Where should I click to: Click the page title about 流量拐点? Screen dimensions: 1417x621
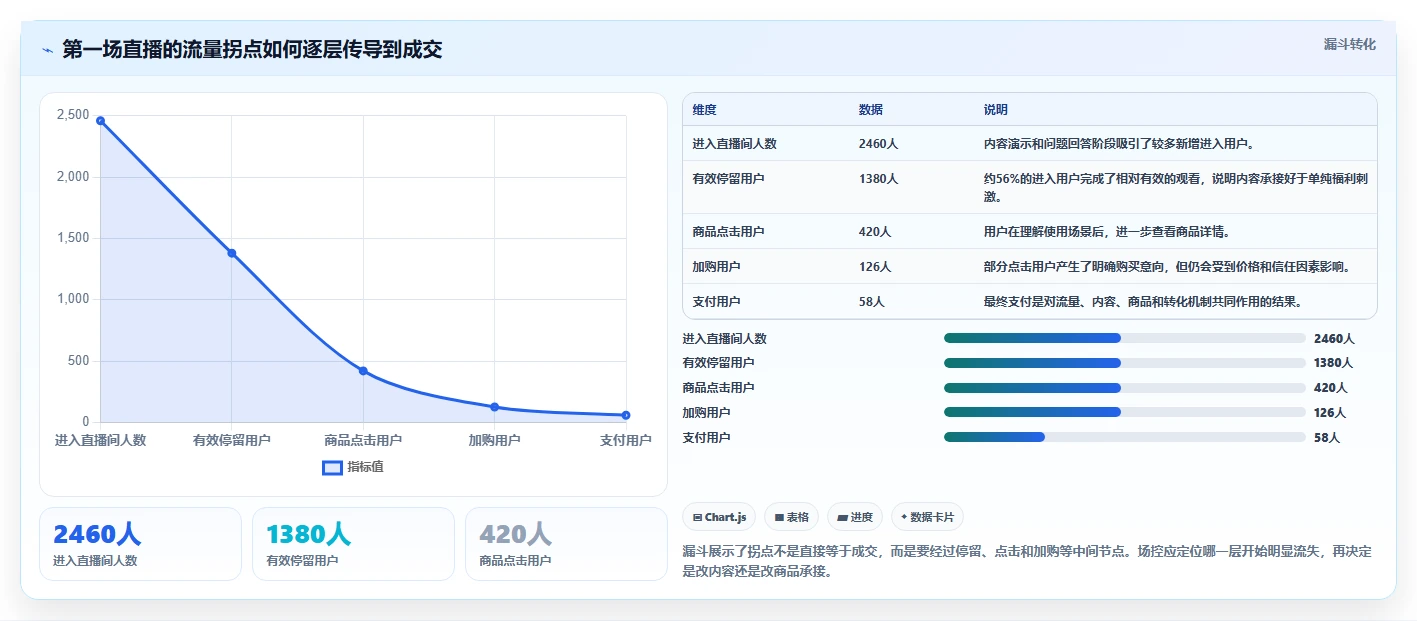[252, 50]
